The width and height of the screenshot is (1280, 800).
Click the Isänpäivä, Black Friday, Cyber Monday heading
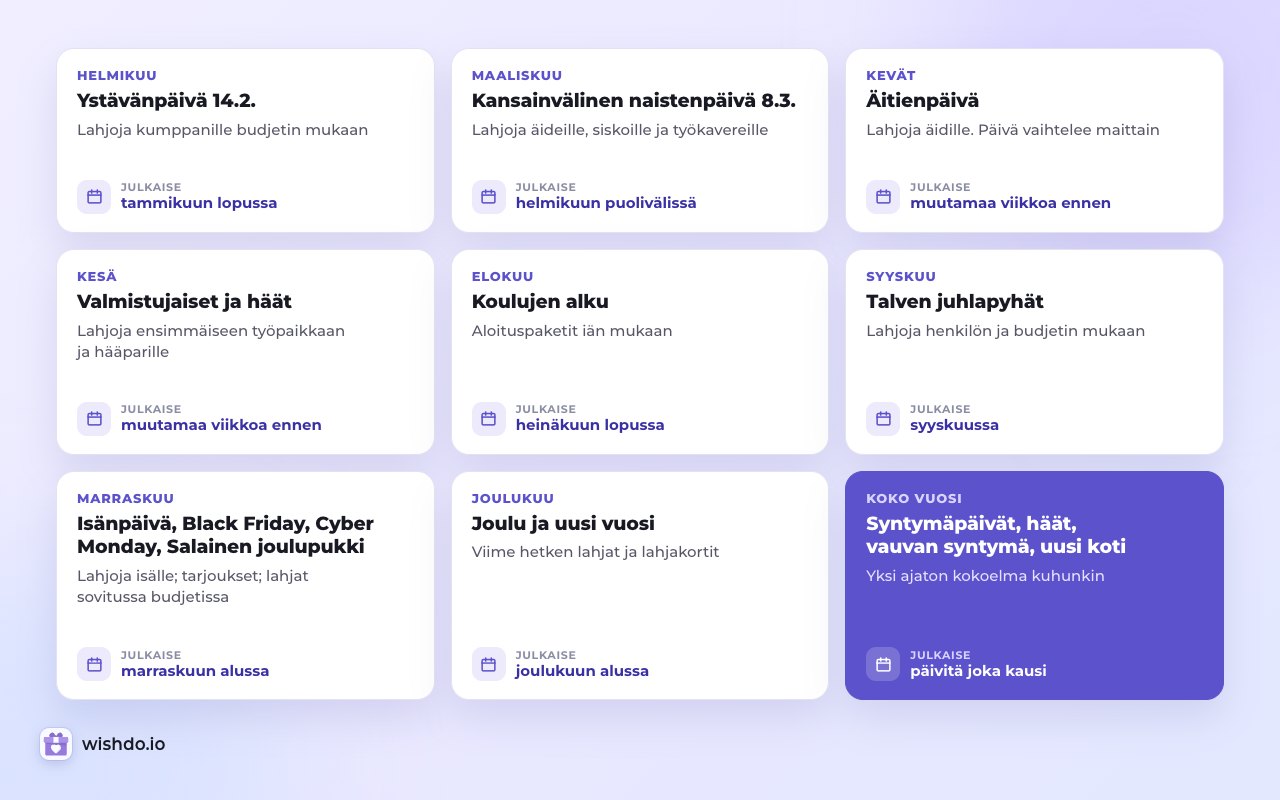point(225,535)
